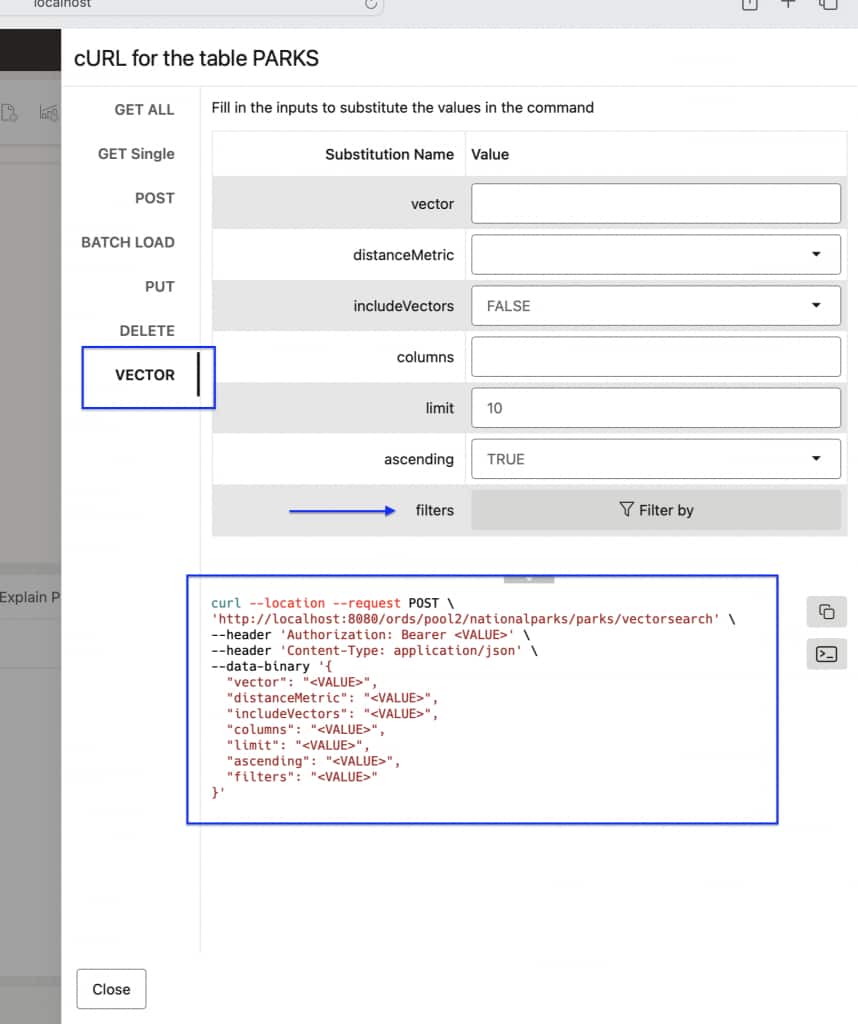Open a new browser tab with the plus icon

pyautogui.click(x=787, y=5)
